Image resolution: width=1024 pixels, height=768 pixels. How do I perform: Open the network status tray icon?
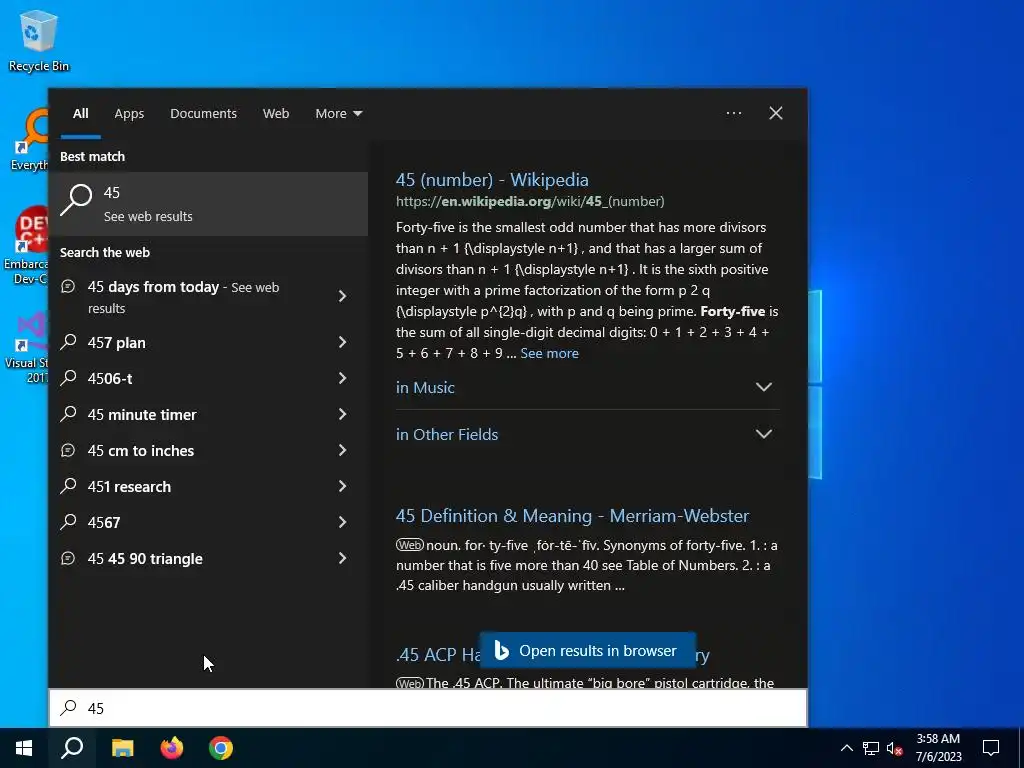pyautogui.click(x=871, y=748)
